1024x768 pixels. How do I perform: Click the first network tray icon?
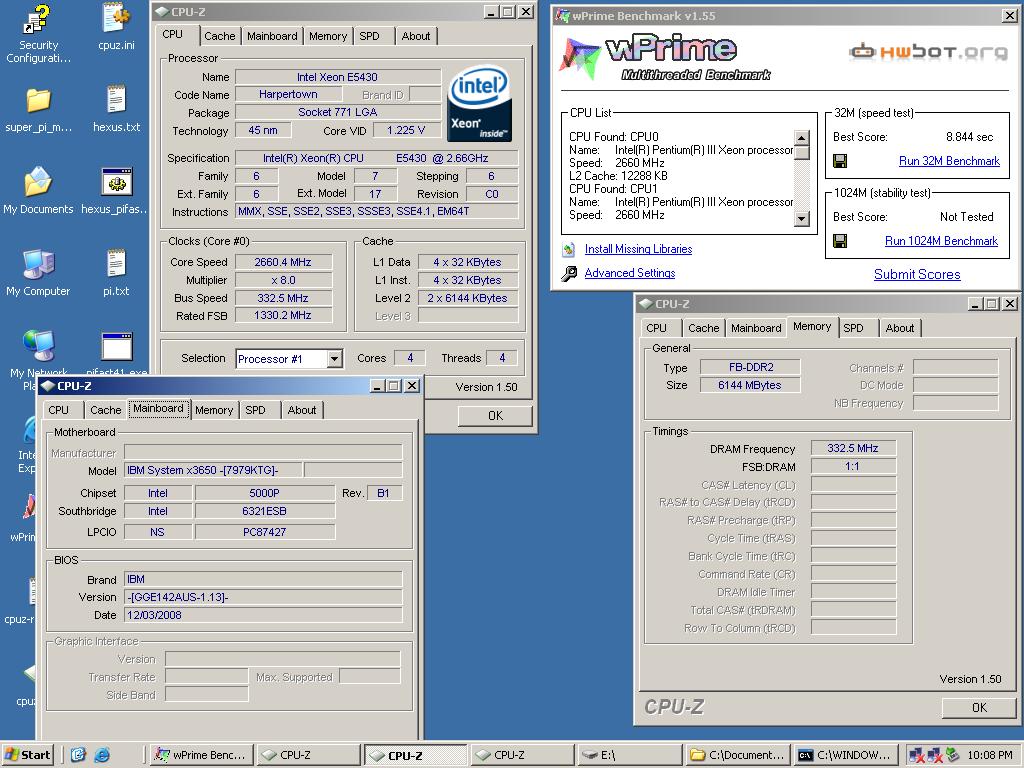(916, 756)
